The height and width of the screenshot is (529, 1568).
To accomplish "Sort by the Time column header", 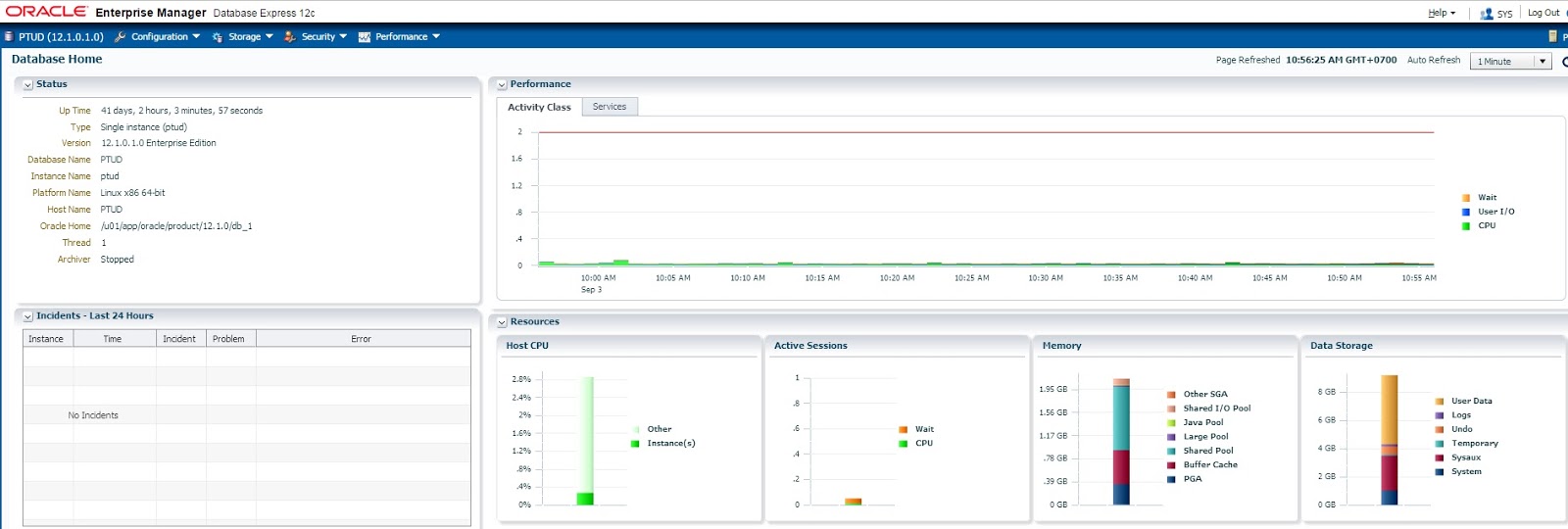I will (x=115, y=339).
